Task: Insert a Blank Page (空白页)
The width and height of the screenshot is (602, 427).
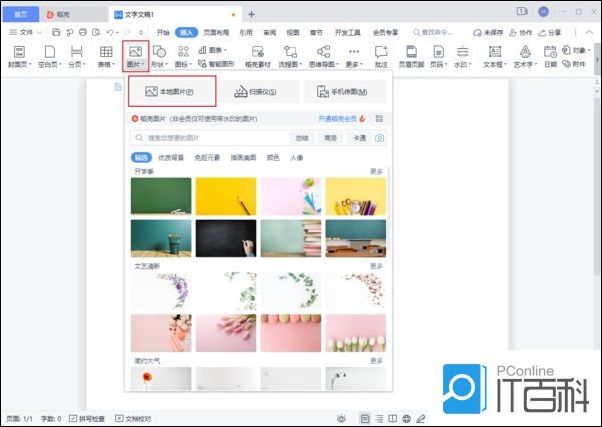Action: point(50,57)
